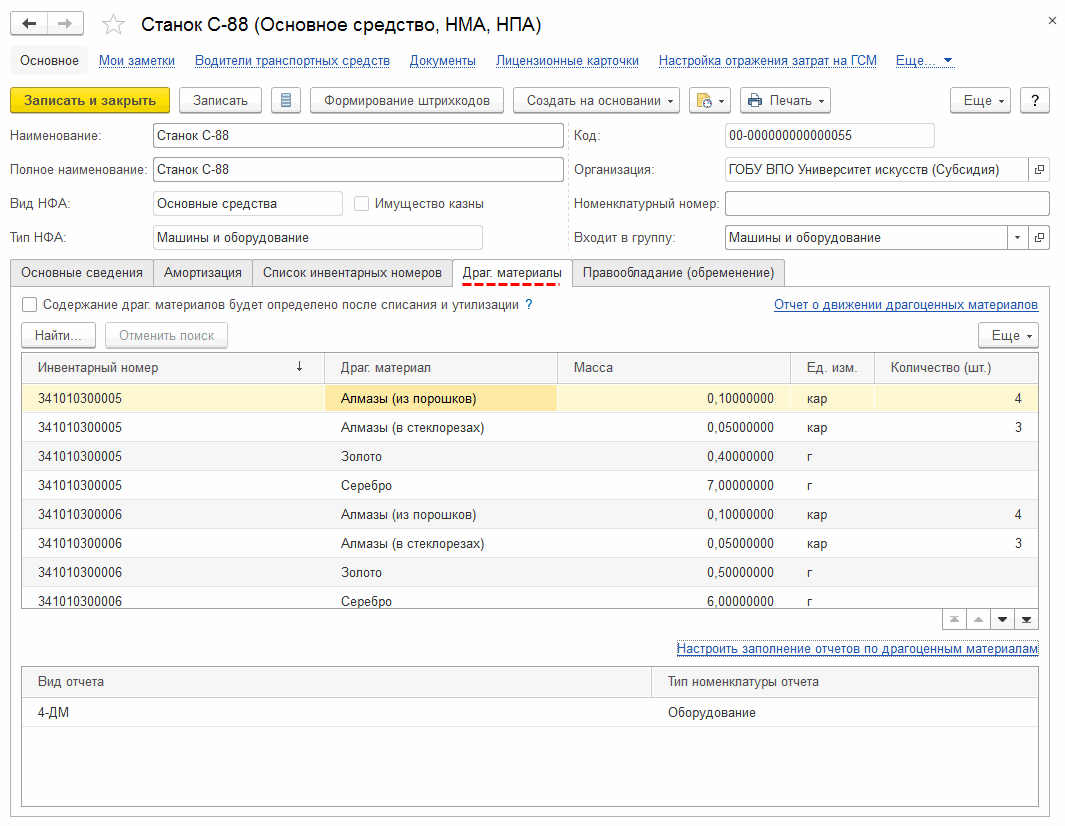The height and width of the screenshot is (826, 1065).
Task: Click the list icon next to Записать
Action: click(286, 100)
